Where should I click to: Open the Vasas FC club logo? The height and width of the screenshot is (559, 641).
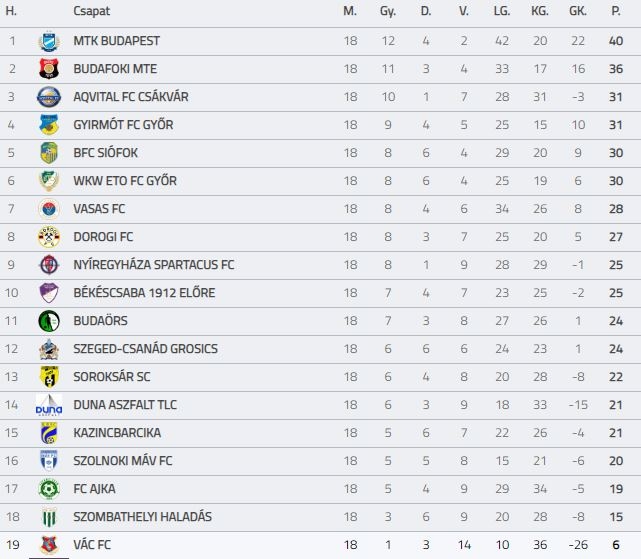[x=49, y=209]
